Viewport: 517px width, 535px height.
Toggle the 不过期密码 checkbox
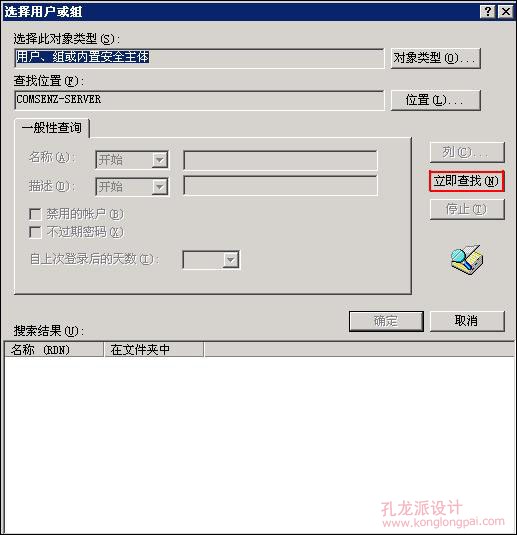point(35,232)
